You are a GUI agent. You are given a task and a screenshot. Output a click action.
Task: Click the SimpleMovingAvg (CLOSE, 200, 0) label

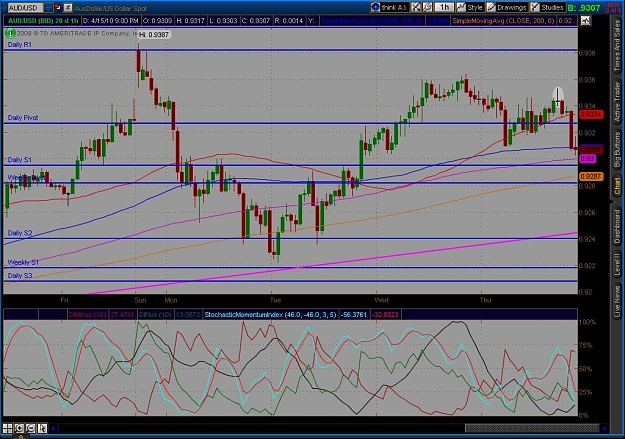(503, 20)
